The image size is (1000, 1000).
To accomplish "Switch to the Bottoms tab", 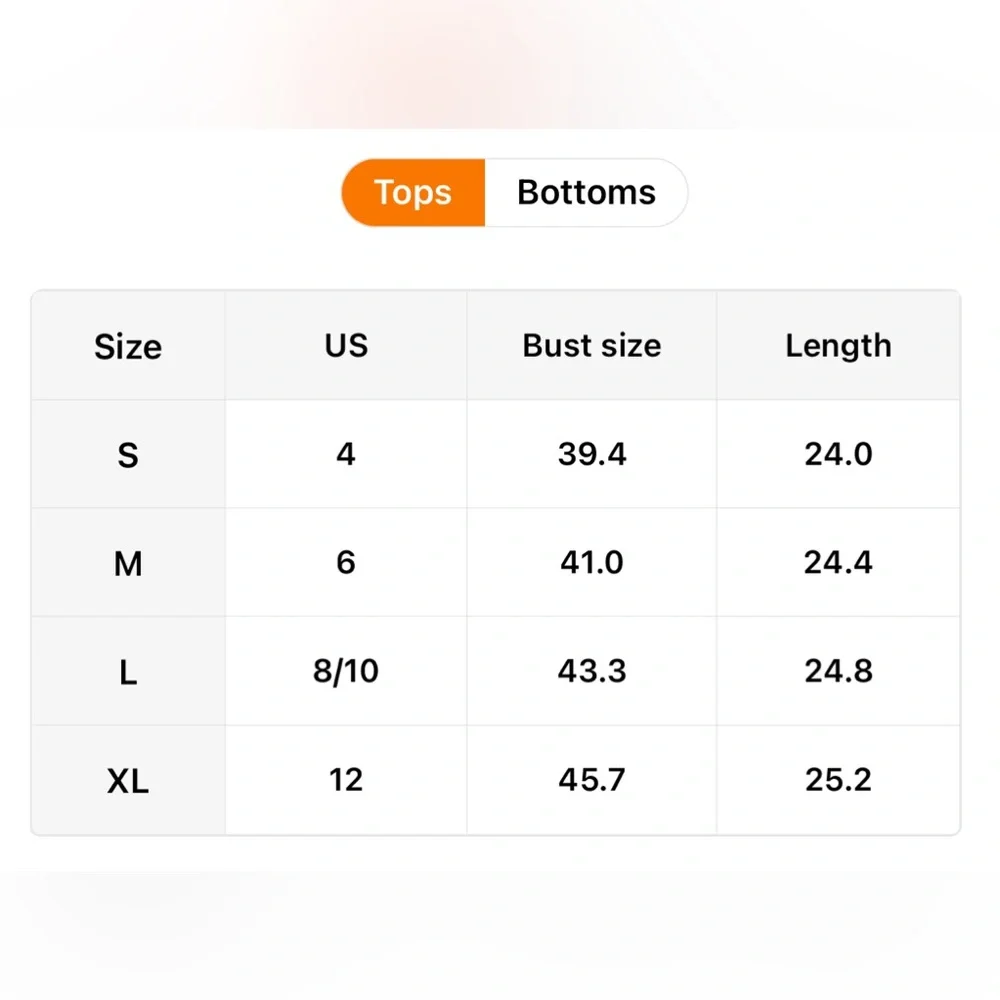I will [586, 192].
